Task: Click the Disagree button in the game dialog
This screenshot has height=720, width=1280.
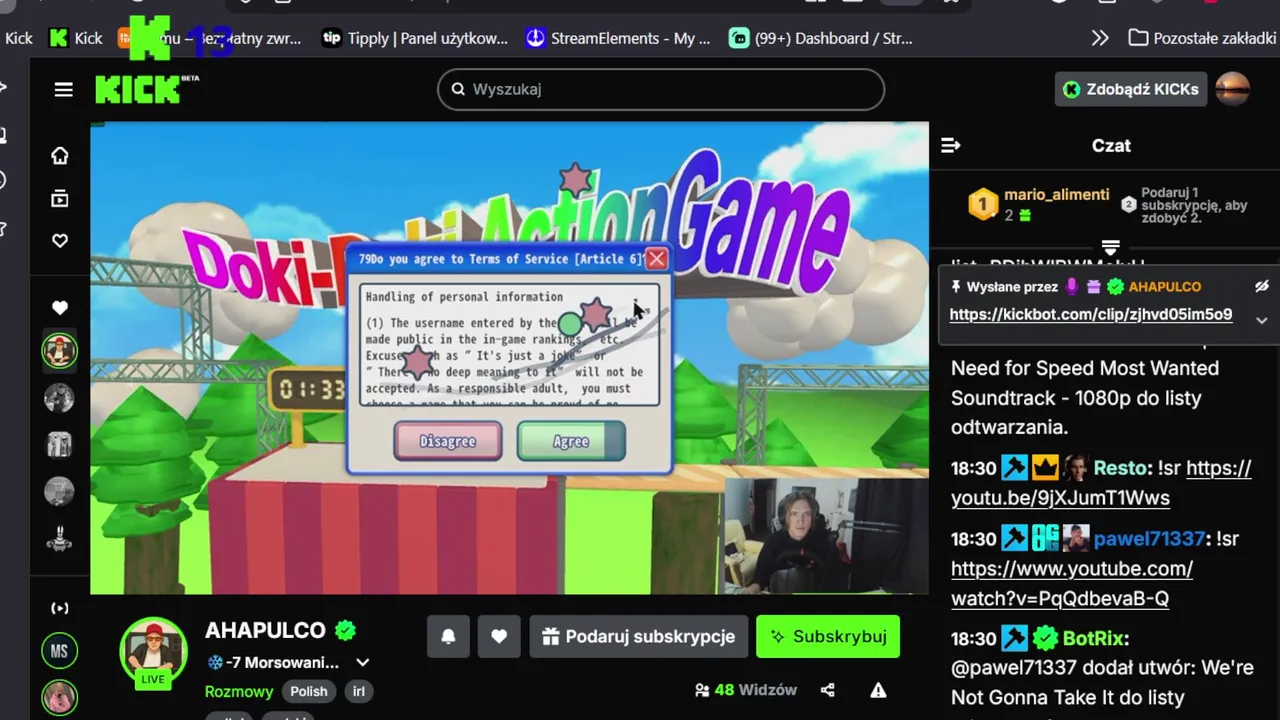Action: [x=448, y=441]
